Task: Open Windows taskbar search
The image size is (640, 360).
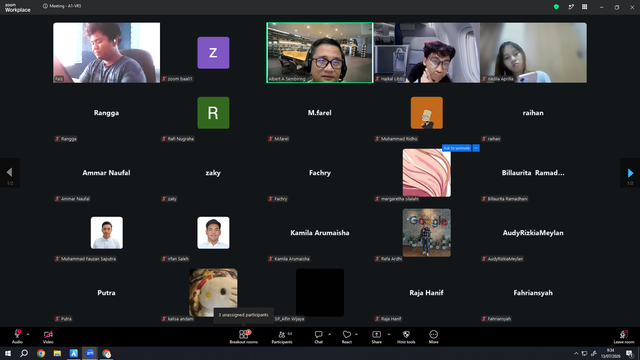Action: pyautogui.click(x=24, y=353)
